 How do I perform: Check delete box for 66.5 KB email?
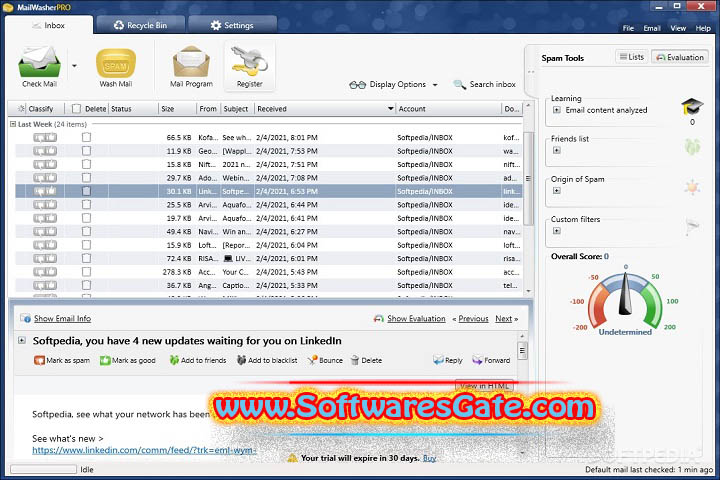[86, 137]
